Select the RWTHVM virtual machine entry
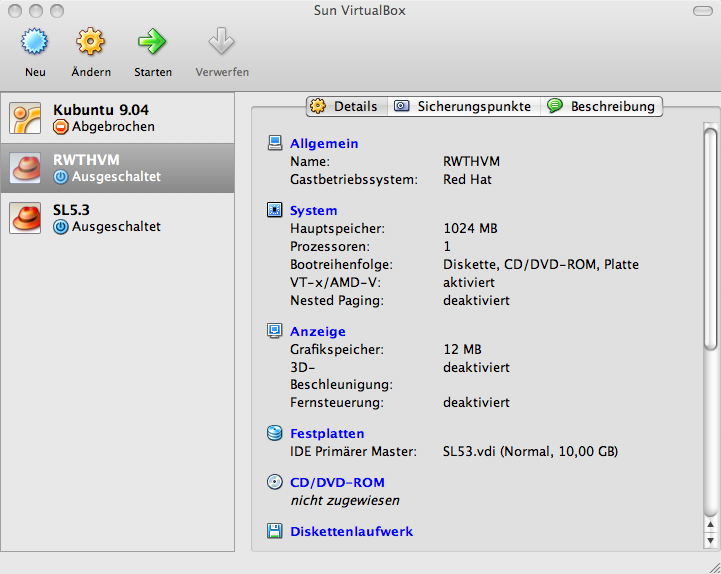Viewport: 721px width, 574px height. 118,168
